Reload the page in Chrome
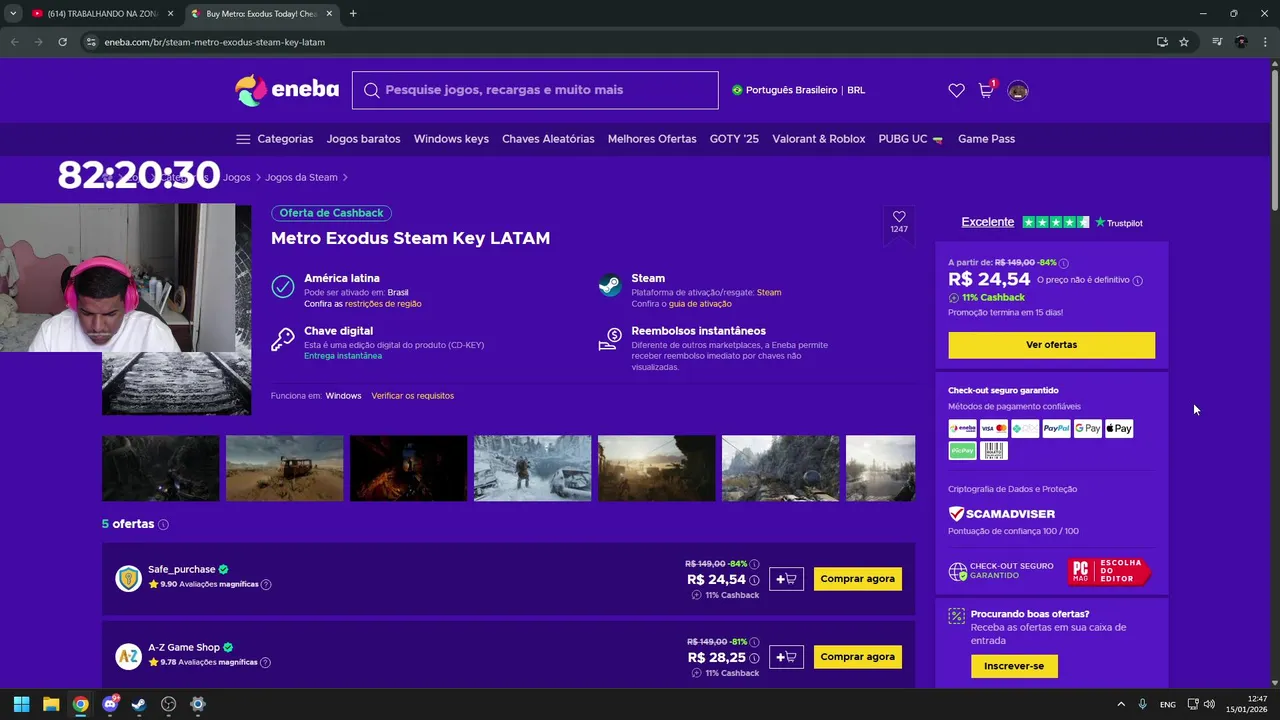Image resolution: width=1280 pixels, height=720 pixels. pos(62,42)
